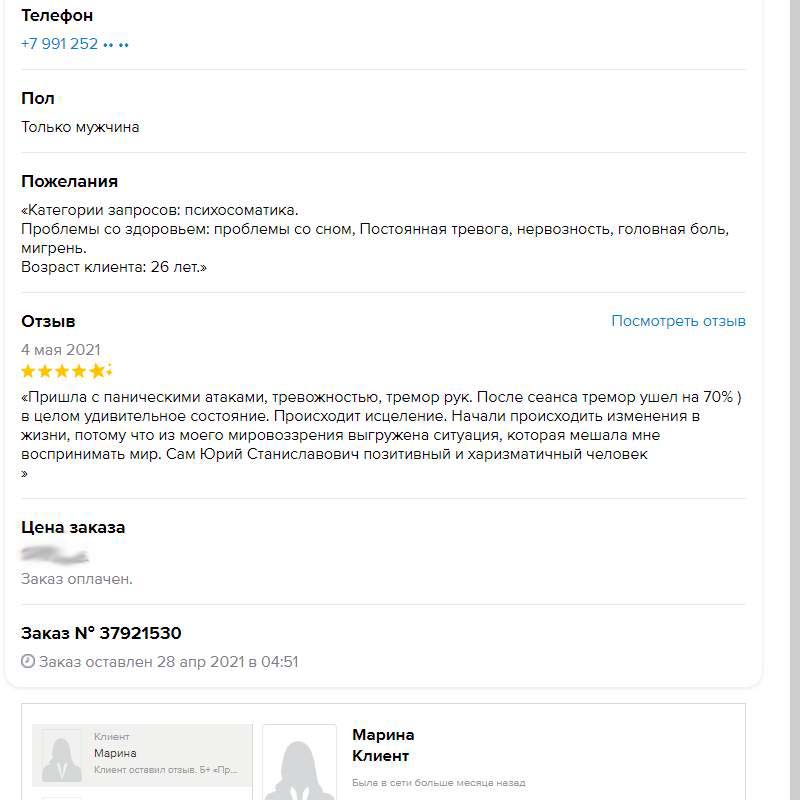The image size is (800, 800).
Task: Click the five-star review rating
Action: [x=66, y=372]
